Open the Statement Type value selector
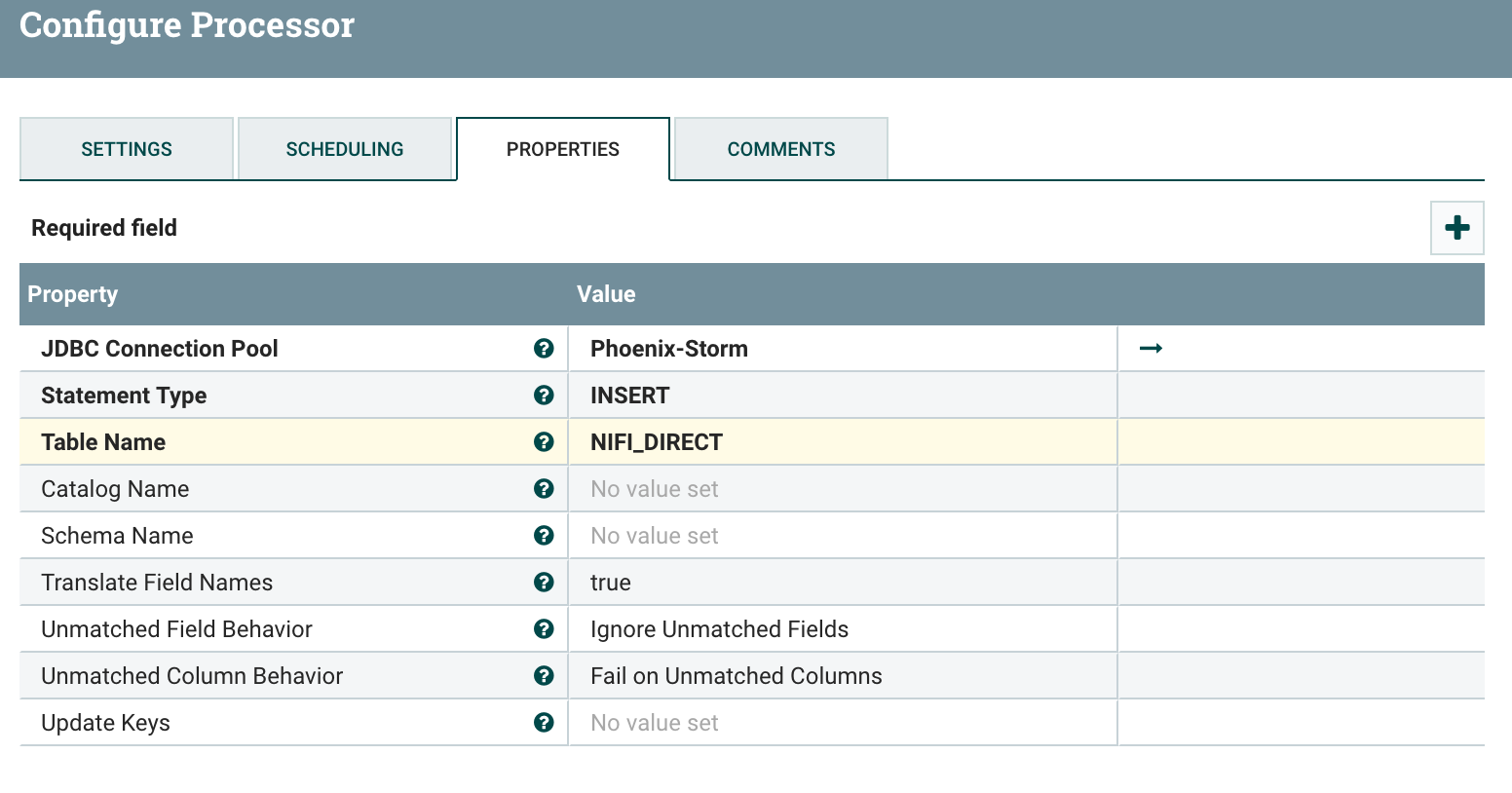Viewport: 1512px width, 793px height. tap(843, 395)
